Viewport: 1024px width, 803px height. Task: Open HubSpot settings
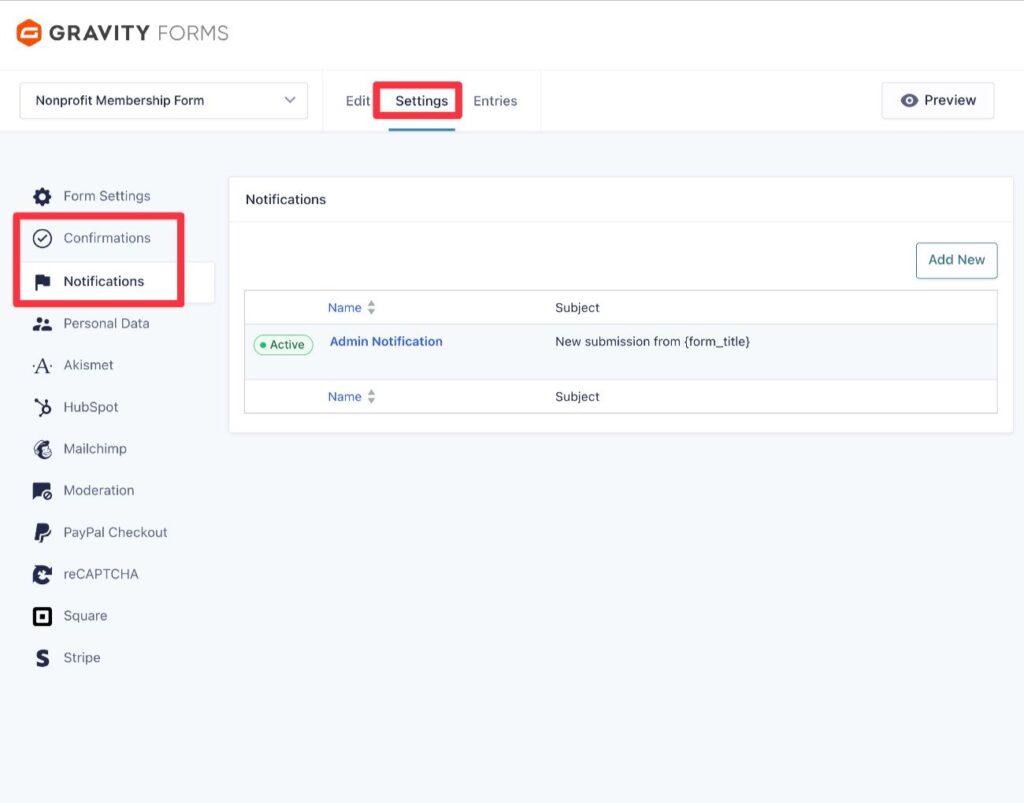coord(91,407)
